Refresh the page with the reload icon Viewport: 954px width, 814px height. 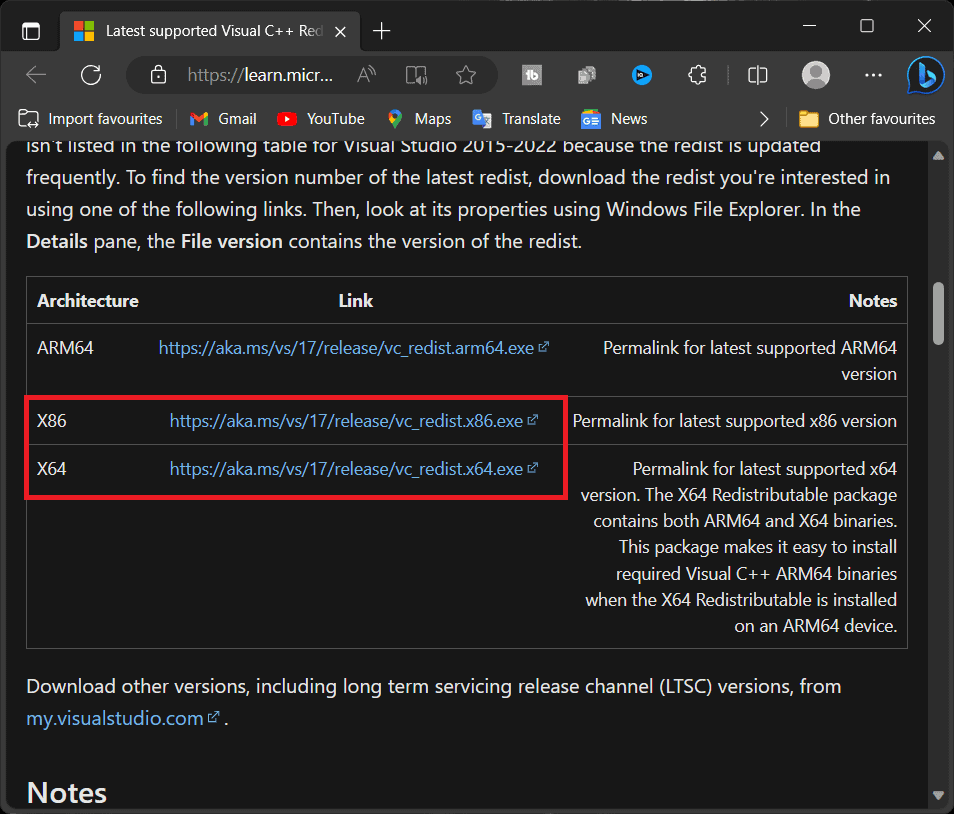click(x=91, y=75)
